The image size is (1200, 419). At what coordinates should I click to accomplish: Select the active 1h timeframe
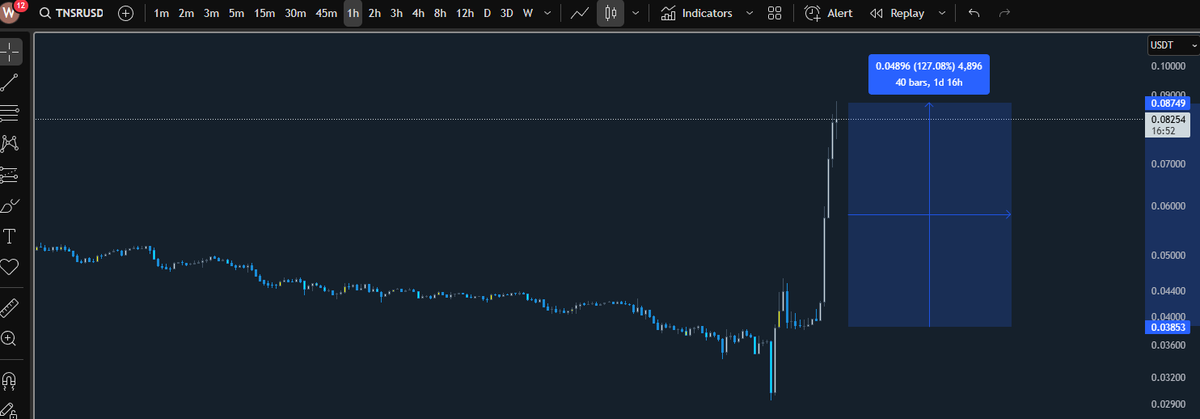pyautogui.click(x=353, y=14)
